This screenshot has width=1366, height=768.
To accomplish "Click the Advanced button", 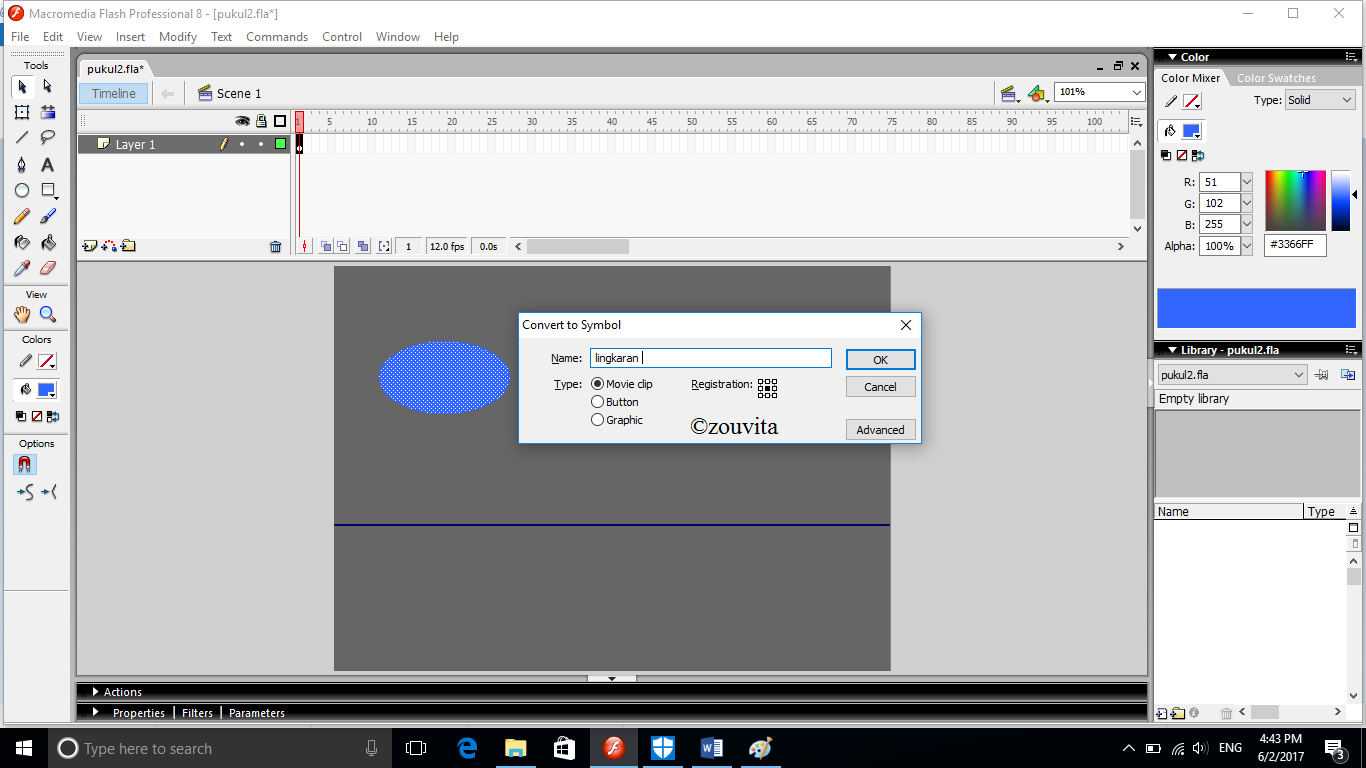I will click(880, 430).
